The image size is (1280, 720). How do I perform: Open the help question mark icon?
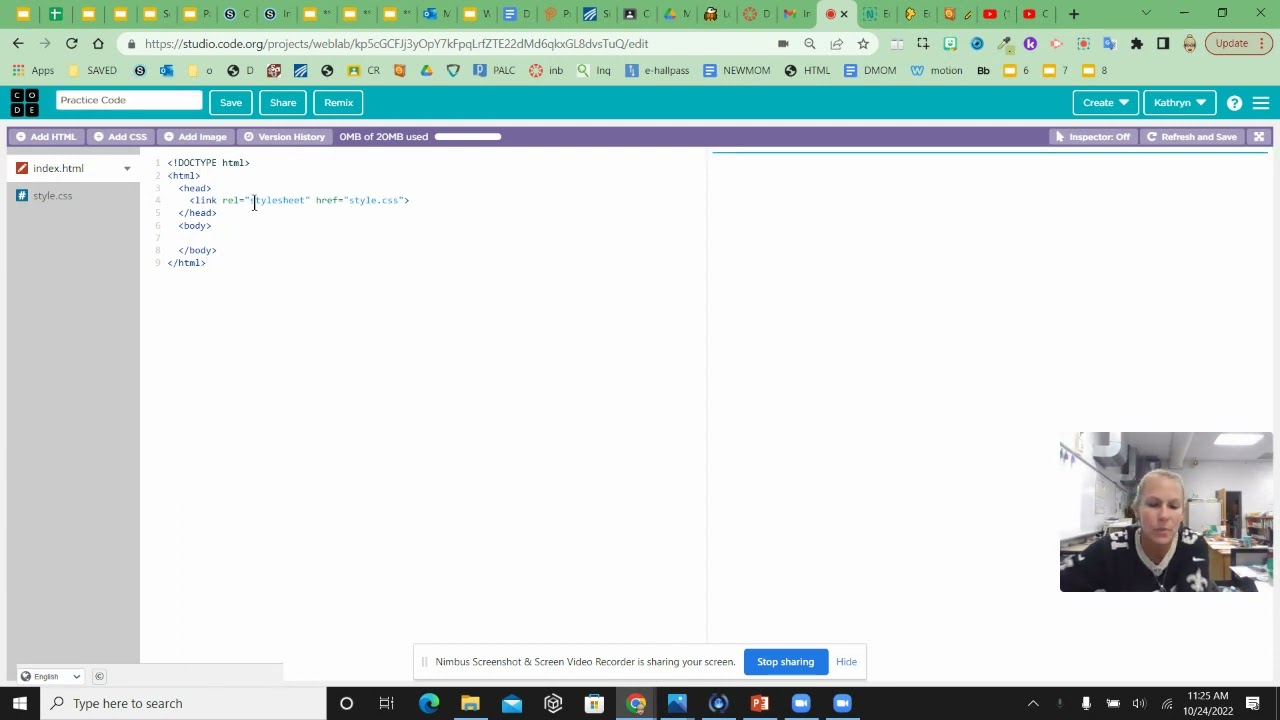pyautogui.click(x=1234, y=103)
